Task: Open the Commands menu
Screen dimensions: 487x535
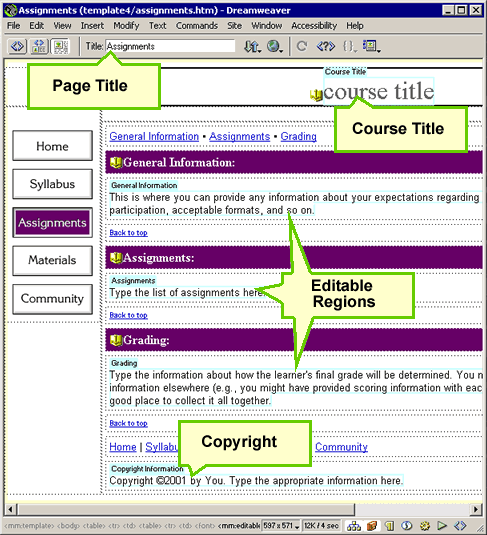Action: click(197, 26)
